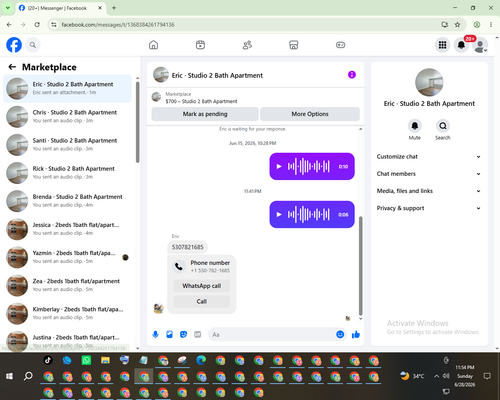Image resolution: width=500 pixels, height=400 pixels.
Task: Open the $700 Studio 2 Bath Apartment listing link
Action: [x=201, y=101]
